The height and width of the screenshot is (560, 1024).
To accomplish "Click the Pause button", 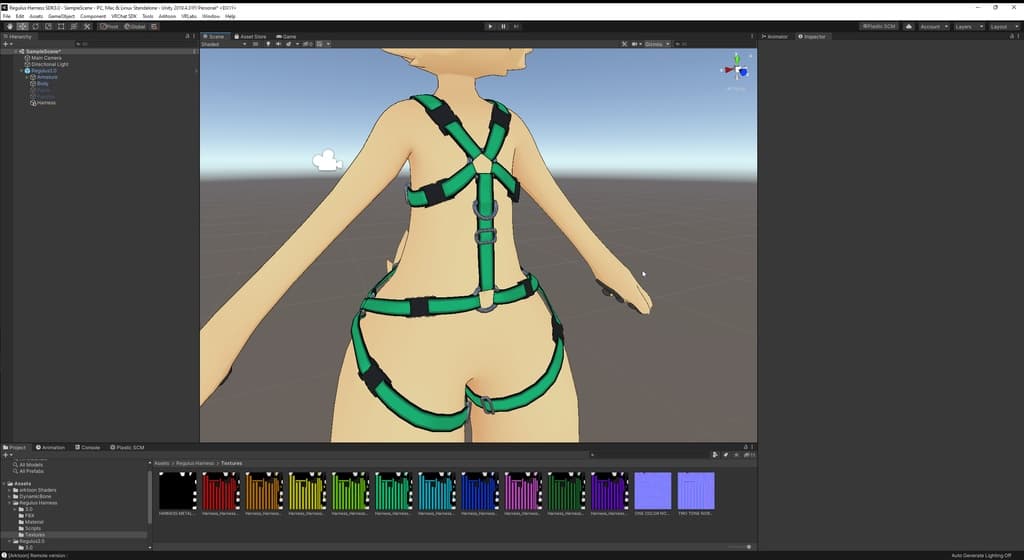I will click(503, 26).
